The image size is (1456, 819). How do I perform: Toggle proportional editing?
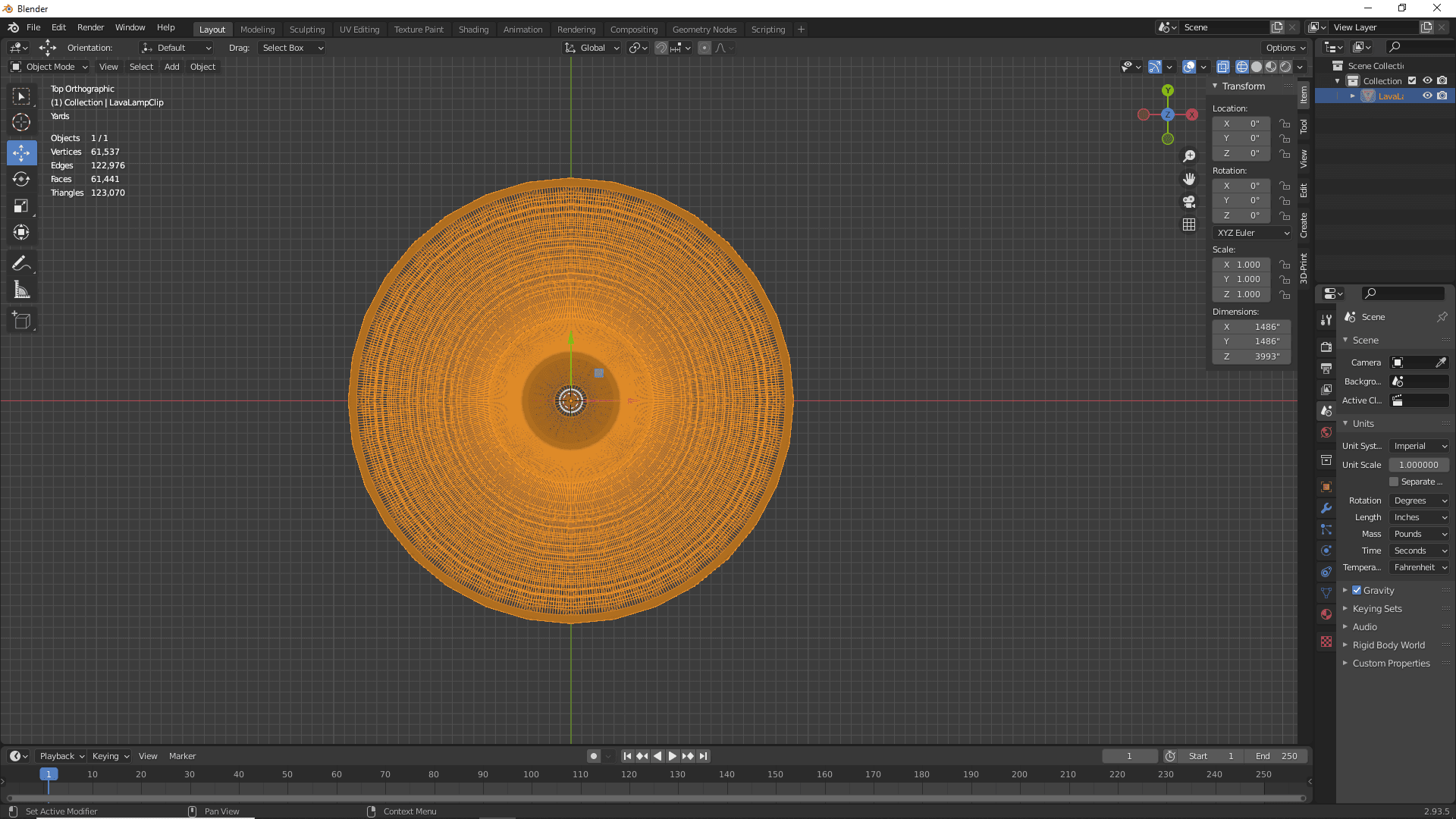704,48
